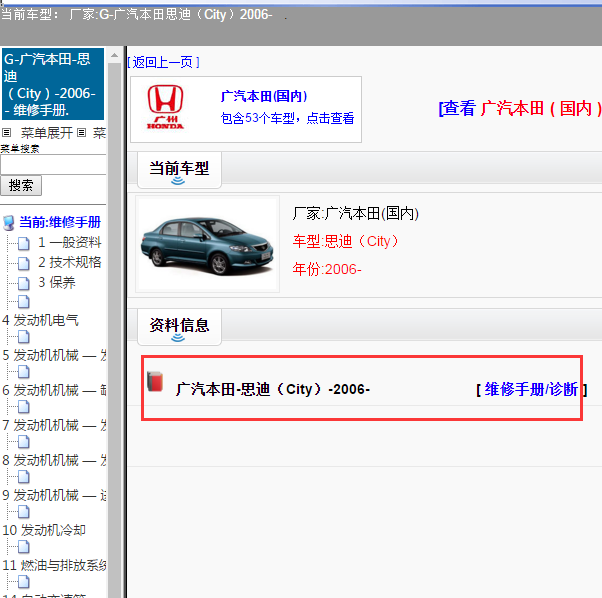Click page icon above 6 发动机机械
This screenshot has height=598, width=602.
(x=23, y=372)
